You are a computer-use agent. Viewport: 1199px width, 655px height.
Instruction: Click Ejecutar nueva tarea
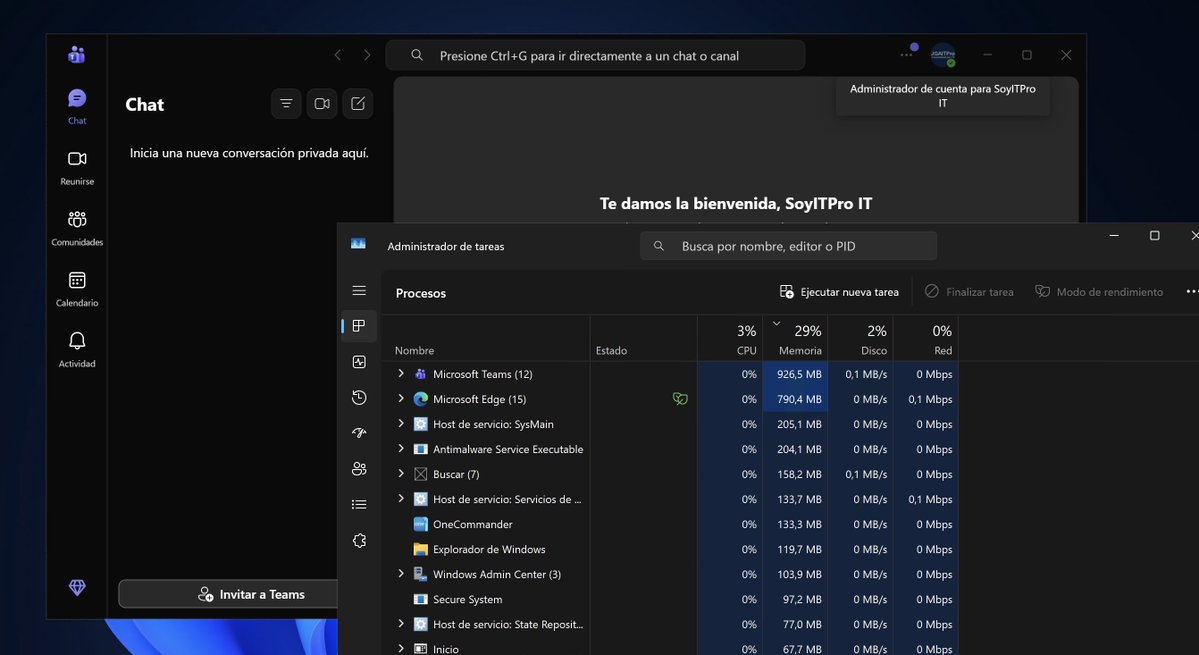[x=839, y=292]
